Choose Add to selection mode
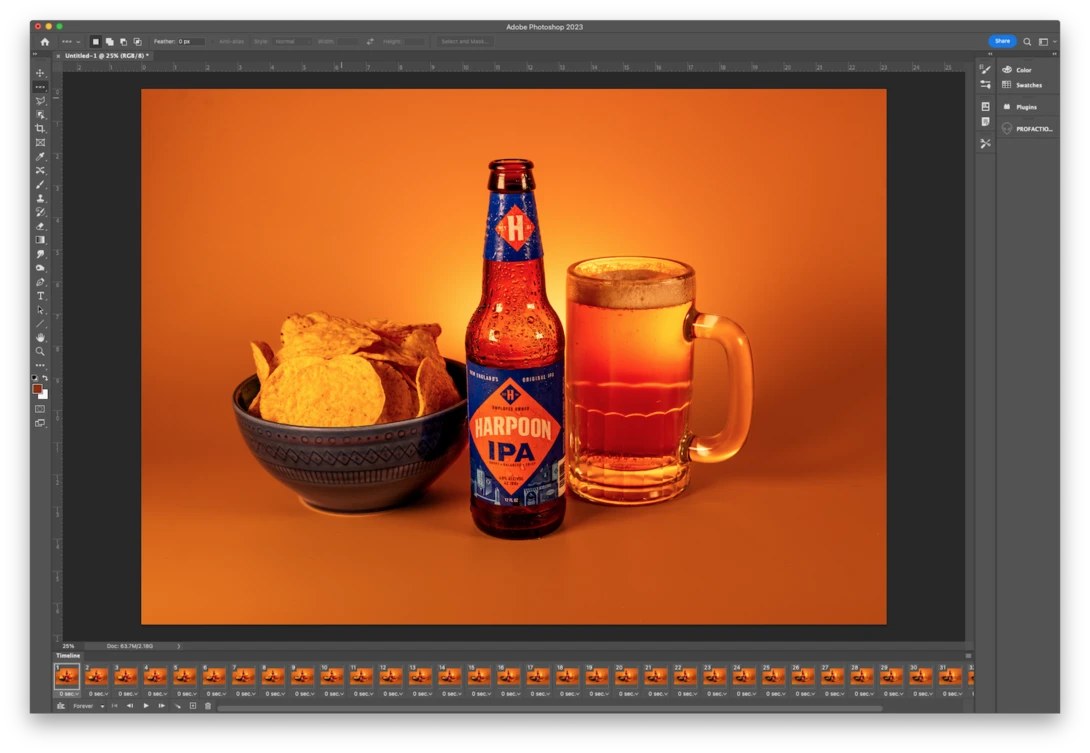This screenshot has width=1090, height=753. pos(110,42)
